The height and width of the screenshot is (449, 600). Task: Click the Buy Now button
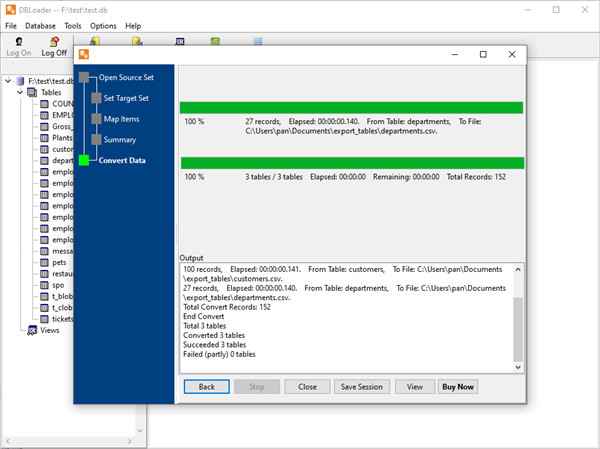tap(458, 386)
